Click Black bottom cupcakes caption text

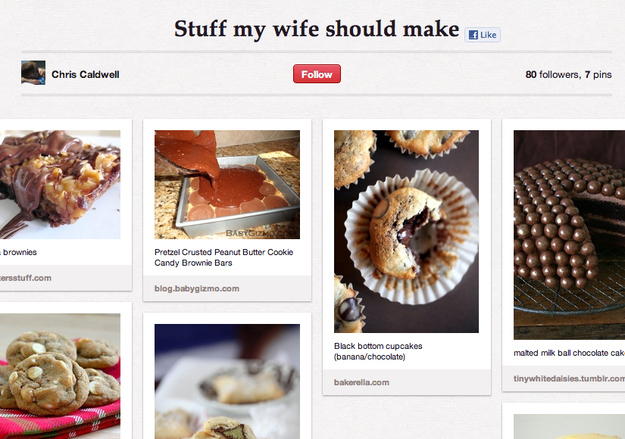(x=378, y=351)
